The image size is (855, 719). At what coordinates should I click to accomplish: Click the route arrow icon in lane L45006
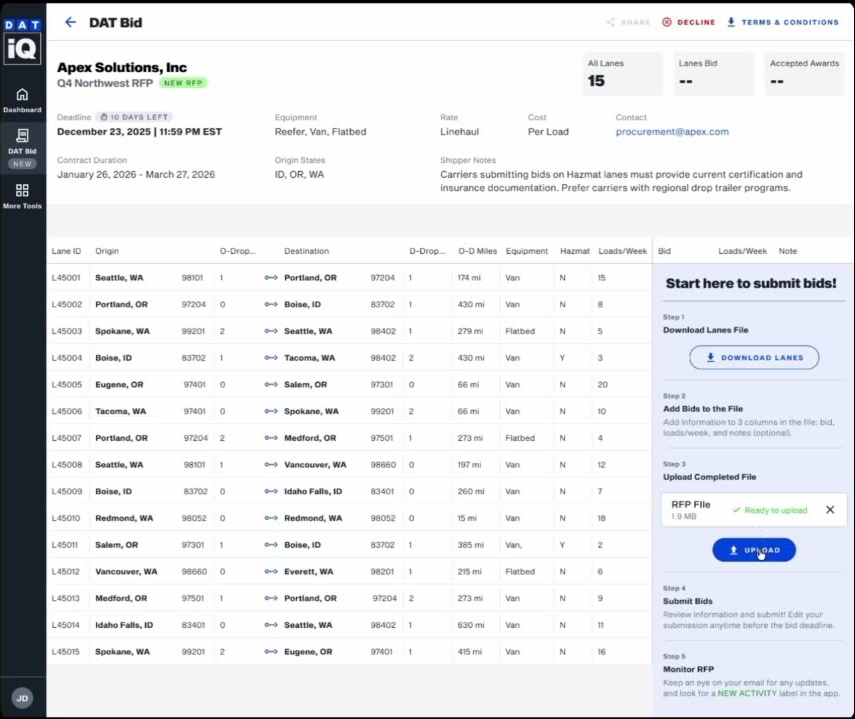271,411
